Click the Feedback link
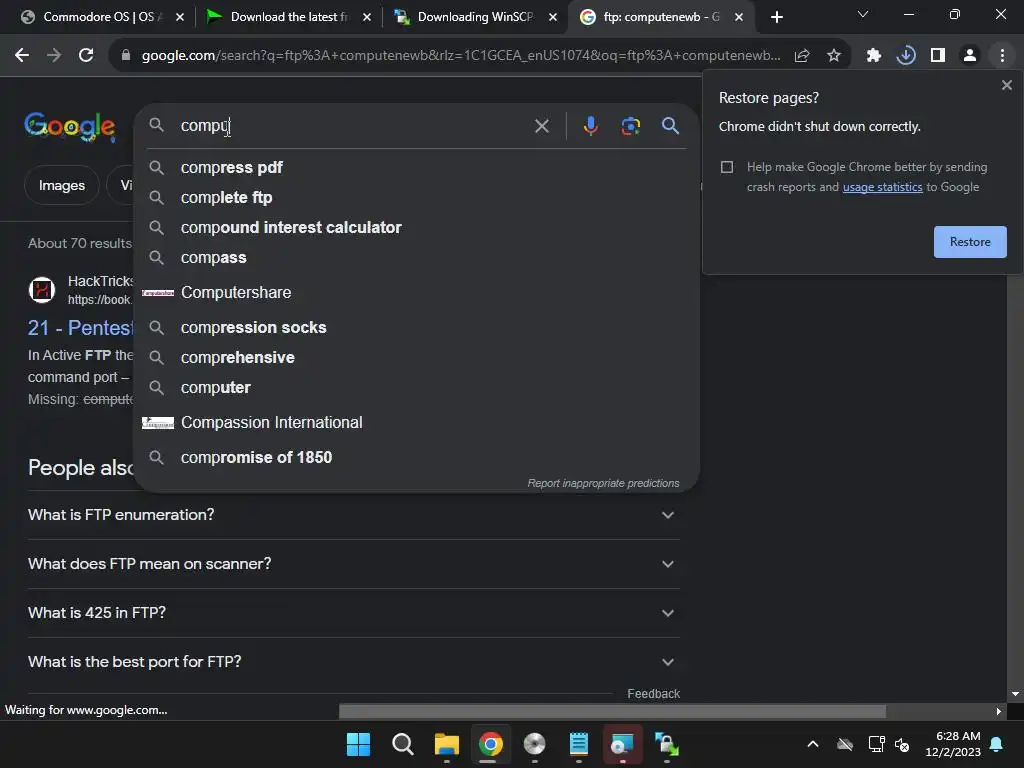This screenshot has width=1024, height=768. (x=653, y=694)
